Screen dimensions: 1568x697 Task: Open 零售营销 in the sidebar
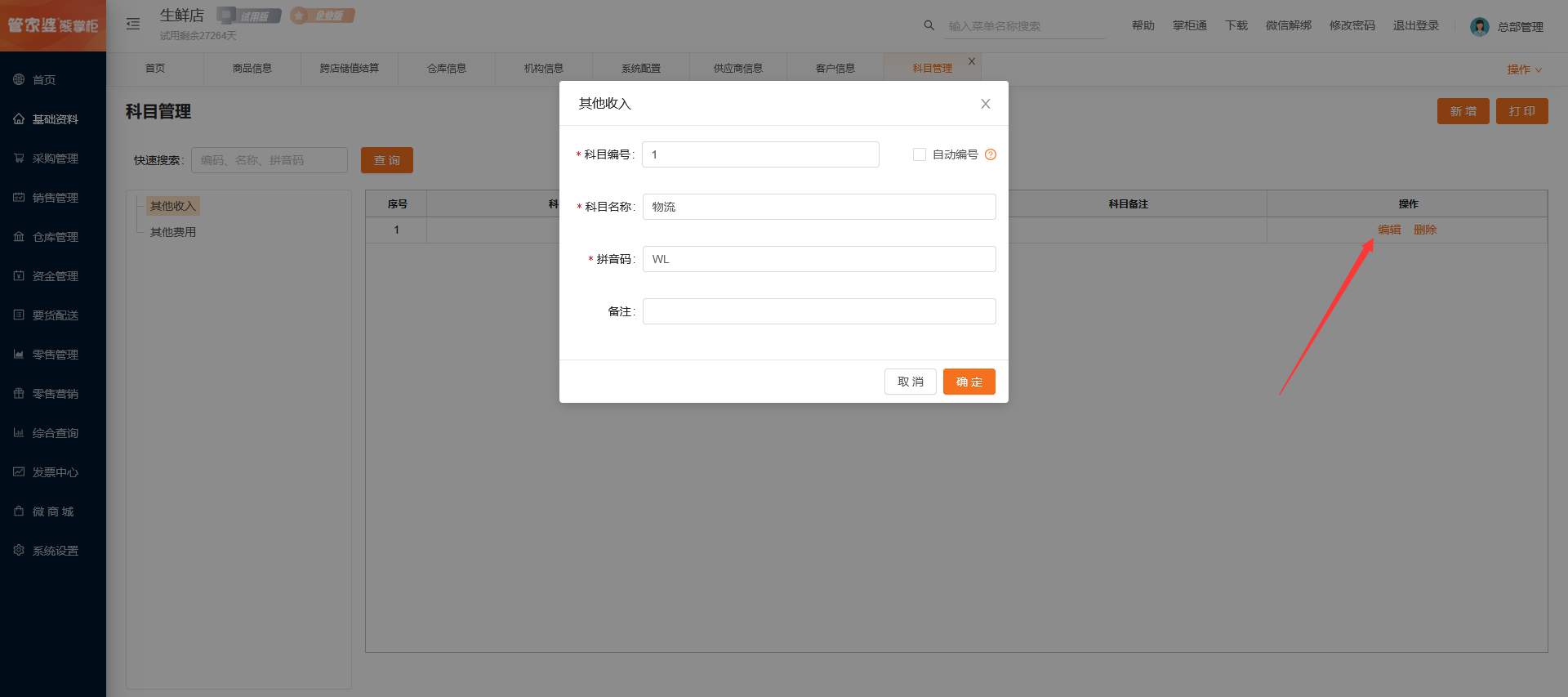(x=53, y=393)
